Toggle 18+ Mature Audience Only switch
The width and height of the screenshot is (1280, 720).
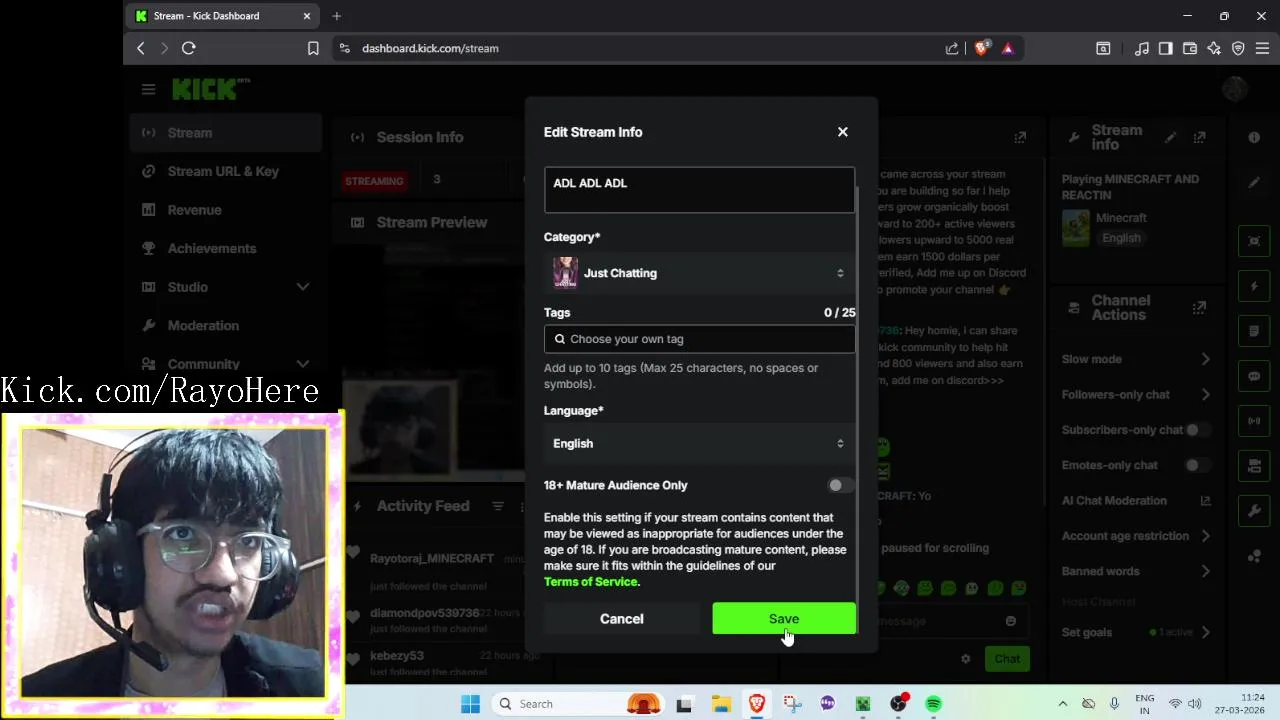point(841,485)
